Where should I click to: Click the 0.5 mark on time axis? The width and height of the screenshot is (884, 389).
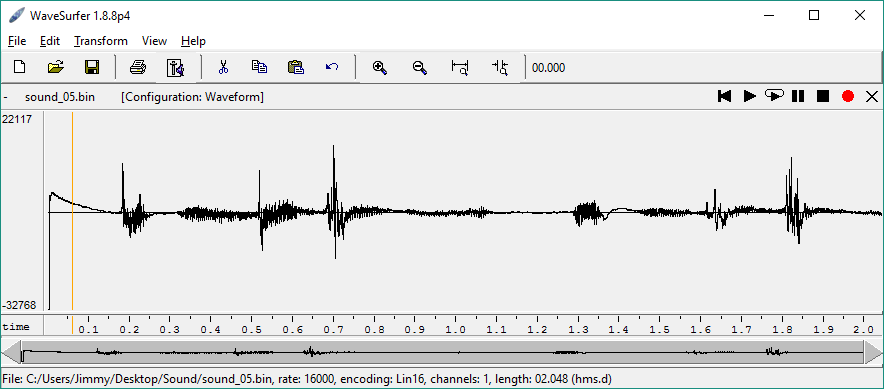[x=251, y=329]
